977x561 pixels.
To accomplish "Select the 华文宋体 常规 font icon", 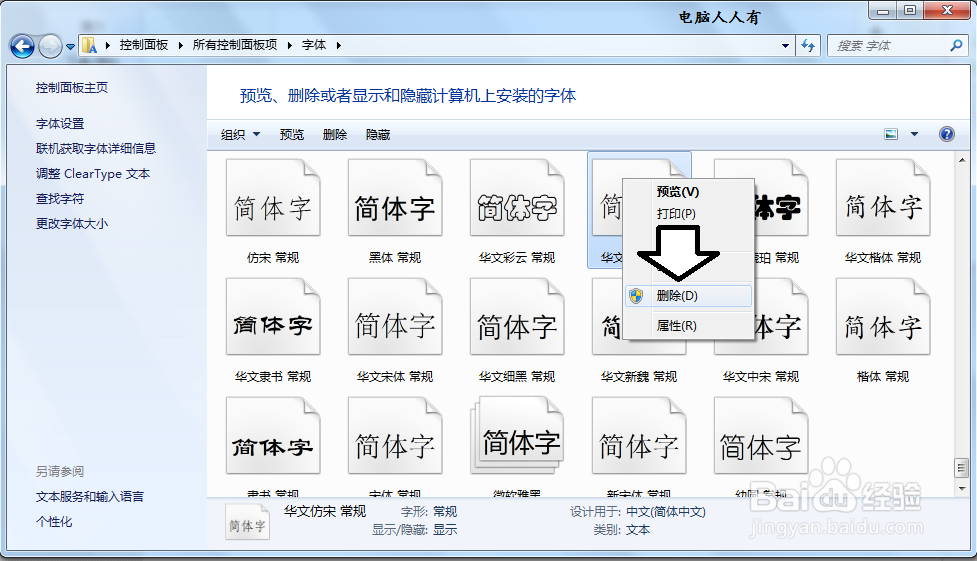I will point(395,317).
